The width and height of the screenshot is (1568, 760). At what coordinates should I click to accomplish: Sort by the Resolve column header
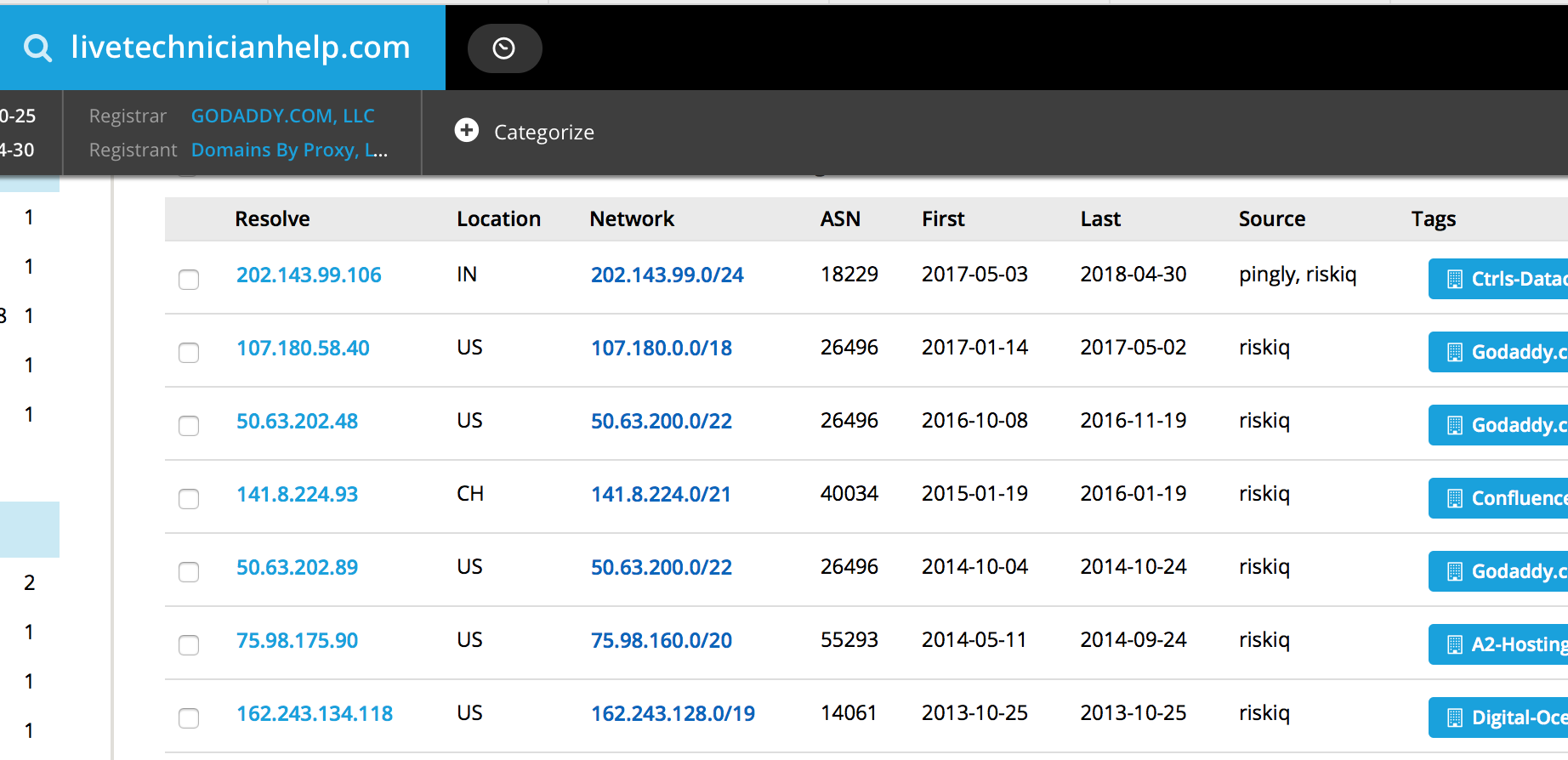tap(272, 219)
